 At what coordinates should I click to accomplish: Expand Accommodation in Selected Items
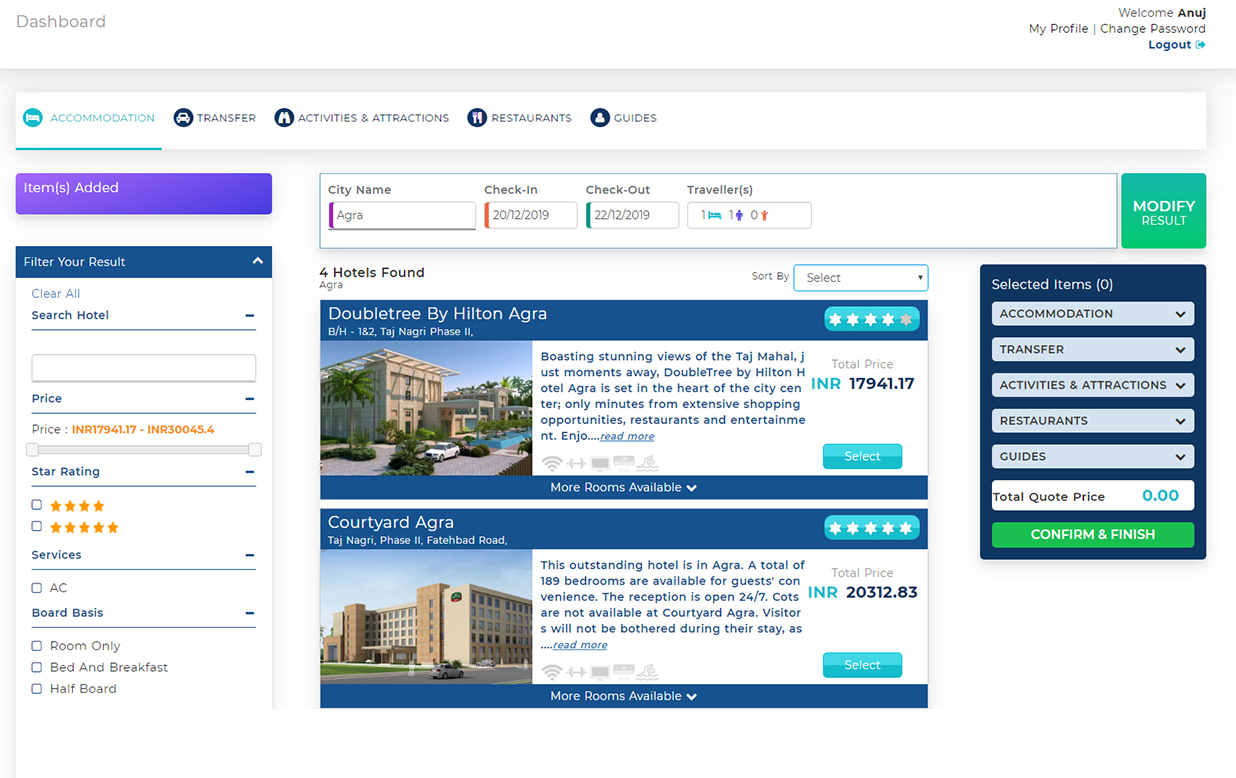[x=1093, y=314]
